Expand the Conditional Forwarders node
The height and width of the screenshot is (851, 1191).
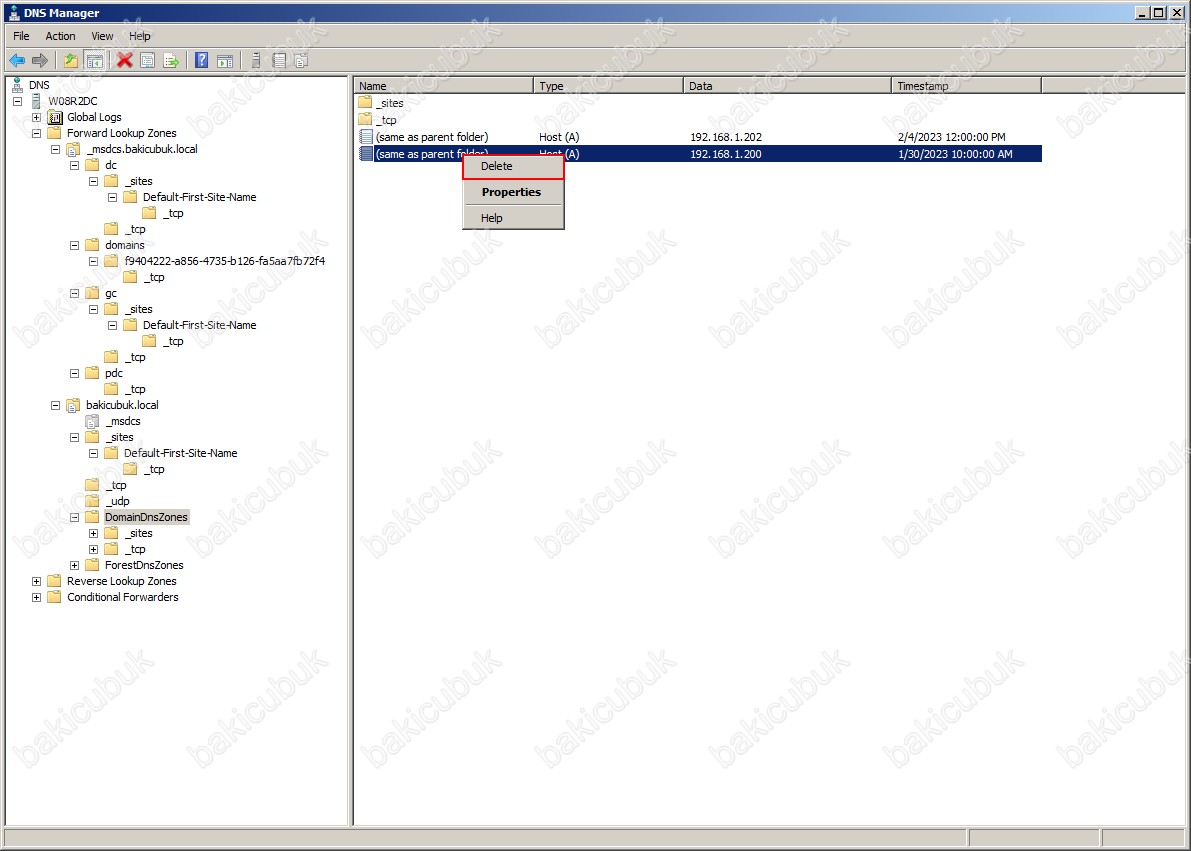point(37,597)
